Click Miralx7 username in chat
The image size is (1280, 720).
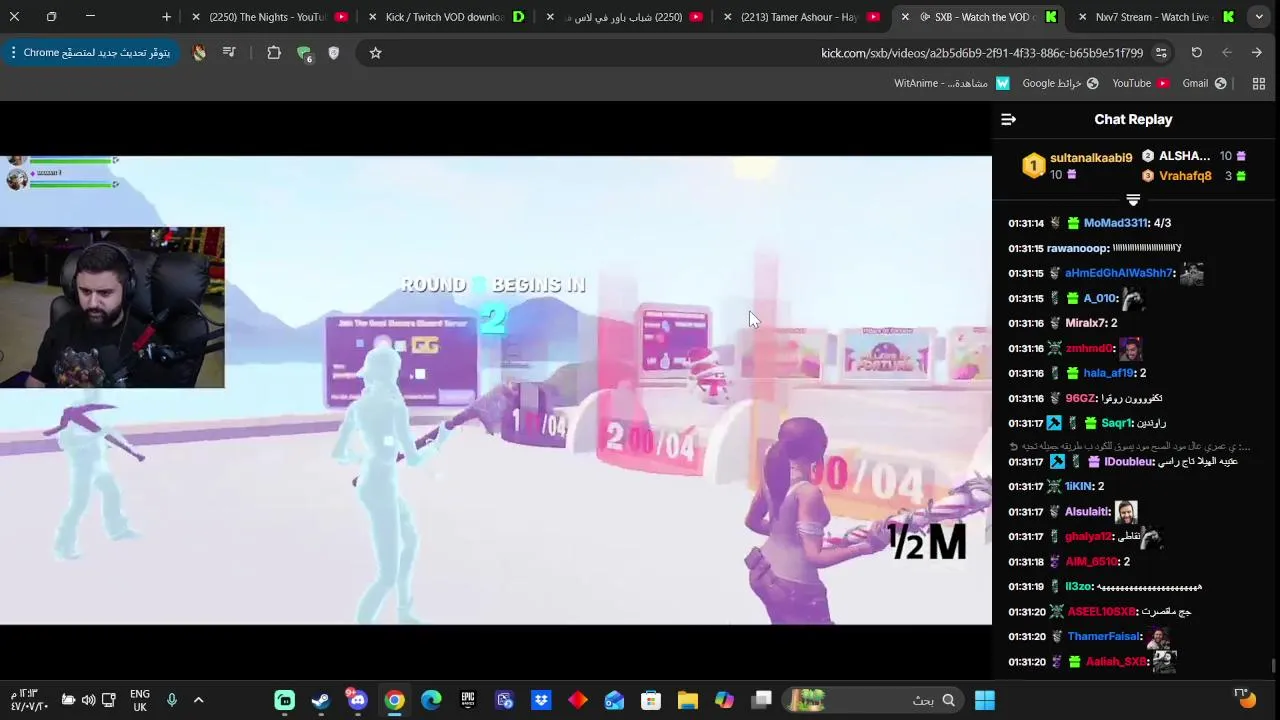tap(1085, 323)
